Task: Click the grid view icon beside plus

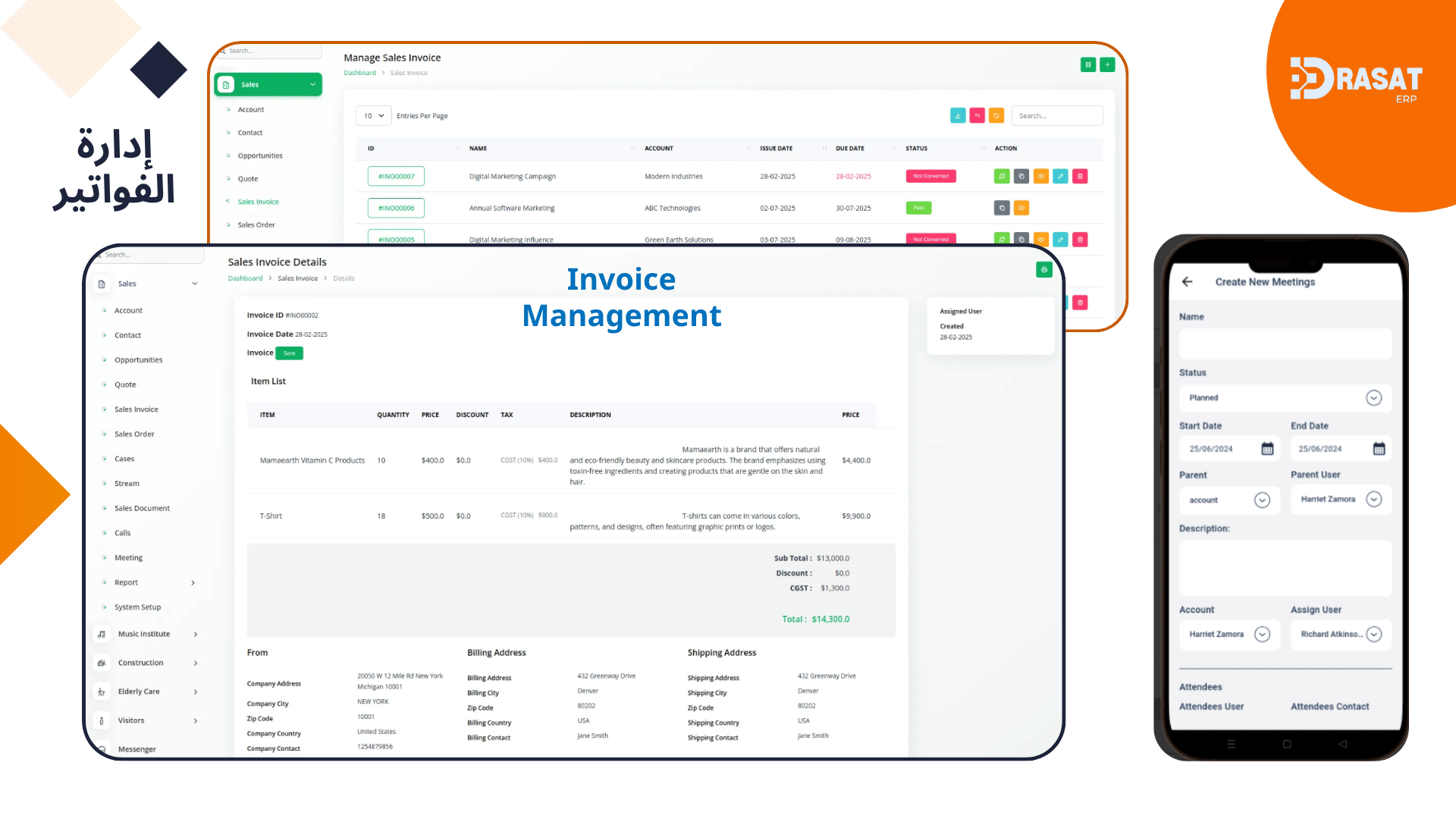Action: click(x=1087, y=65)
